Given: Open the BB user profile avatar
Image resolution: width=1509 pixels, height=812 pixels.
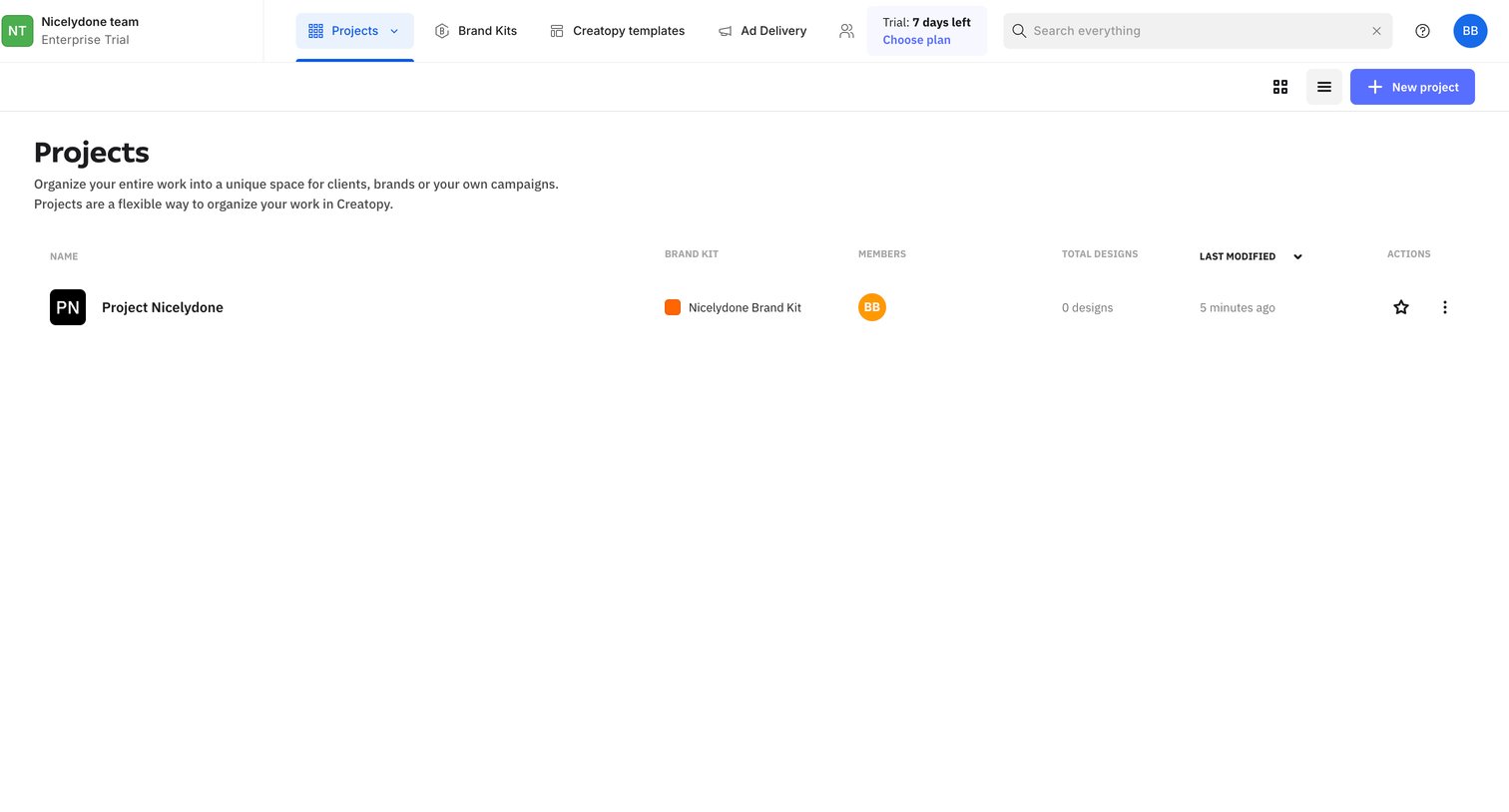Looking at the screenshot, I should [1470, 31].
